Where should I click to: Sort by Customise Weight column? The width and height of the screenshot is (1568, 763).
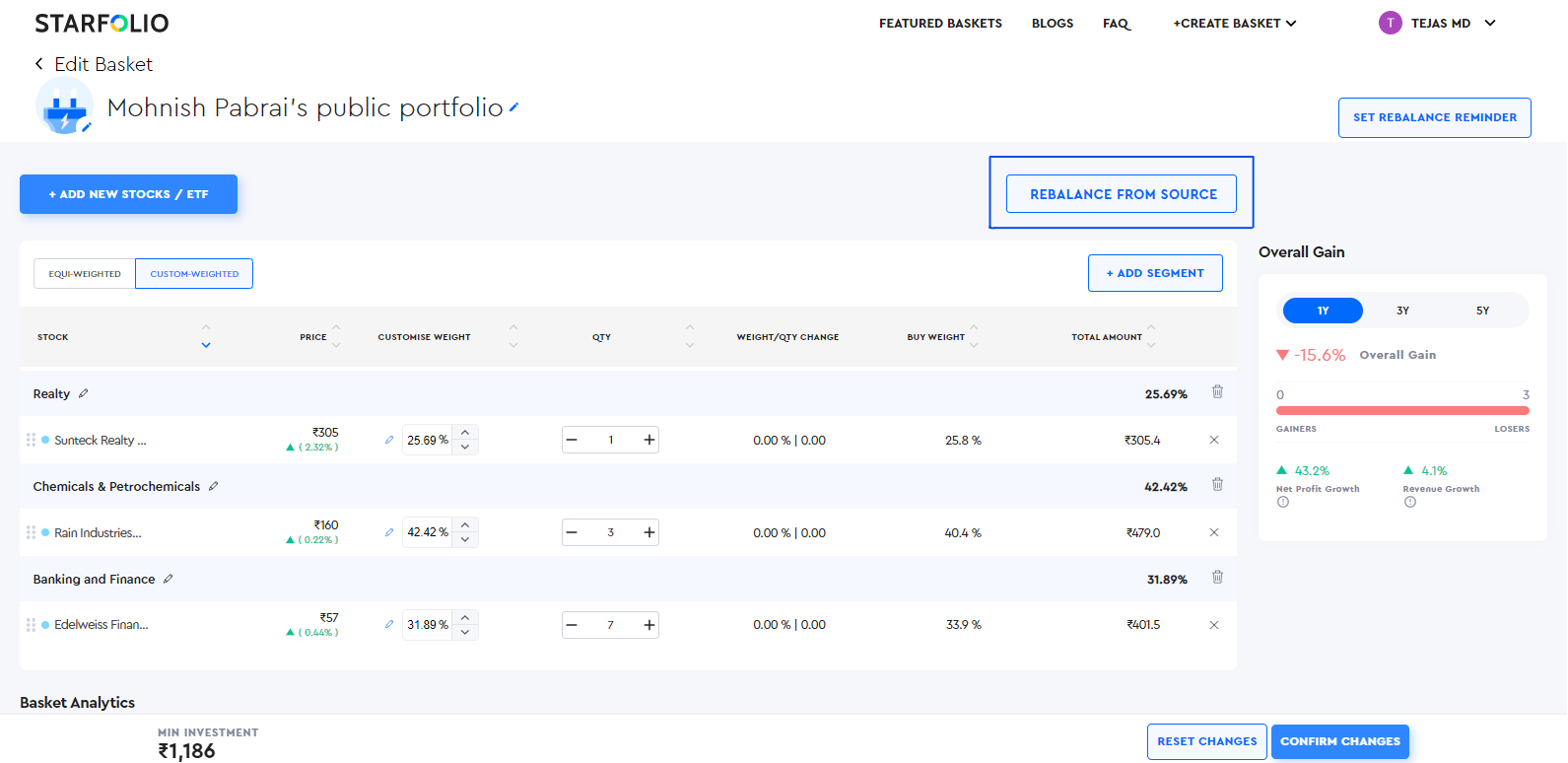click(x=513, y=336)
